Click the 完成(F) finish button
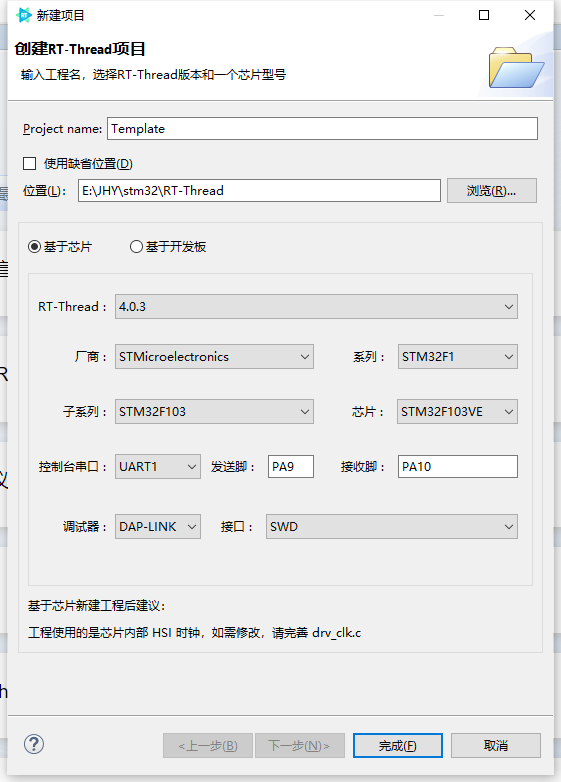 click(397, 746)
